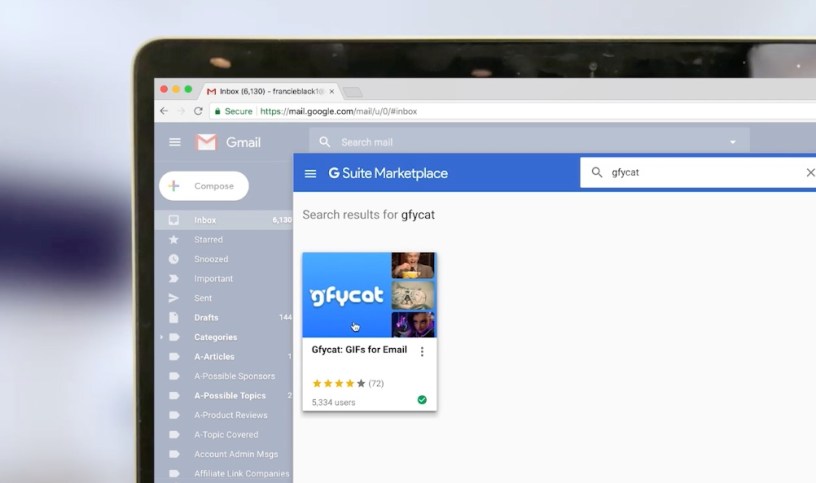Open the Inbox folder

coord(224,220)
